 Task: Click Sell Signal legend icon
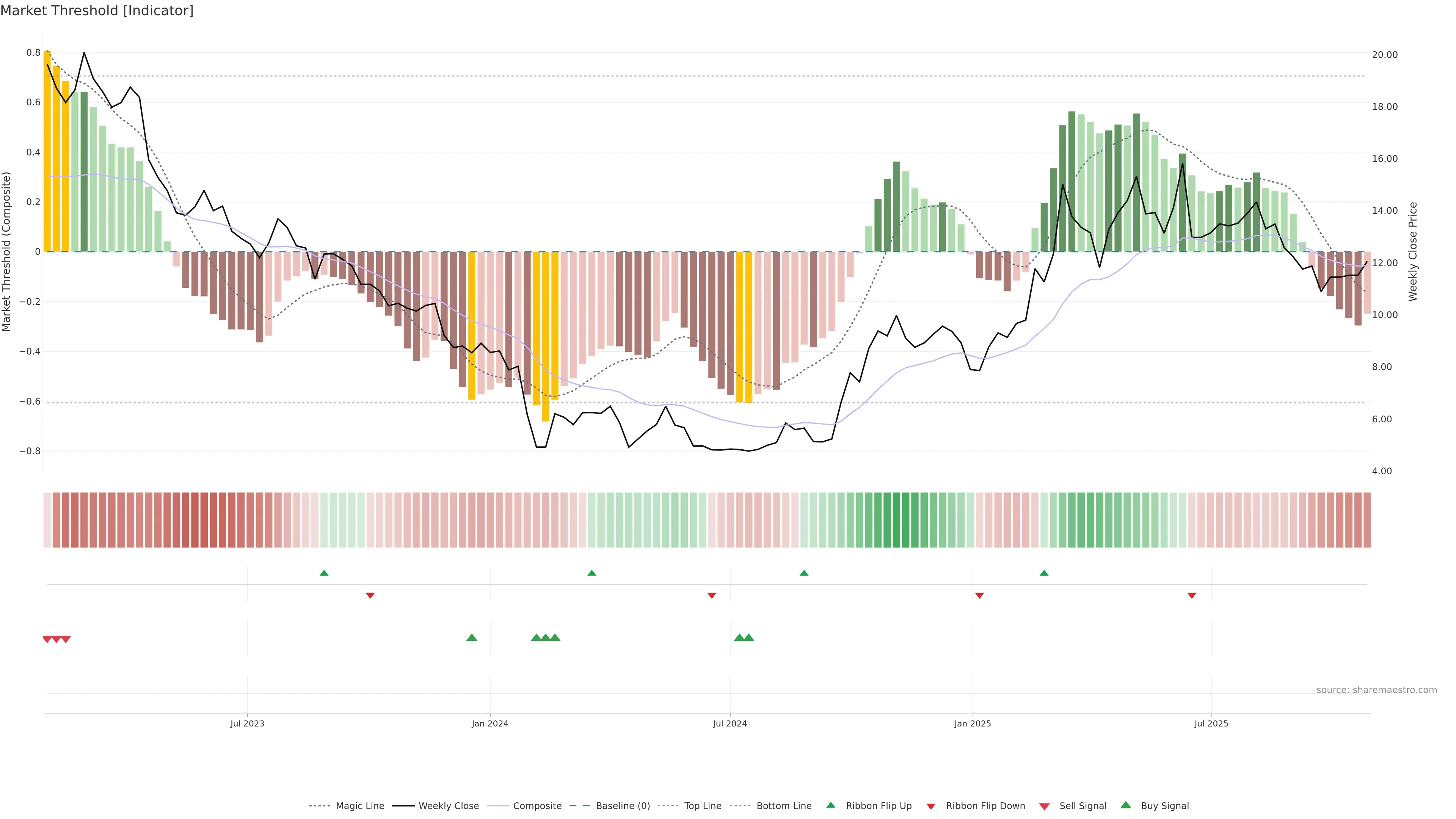[1045, 806]
